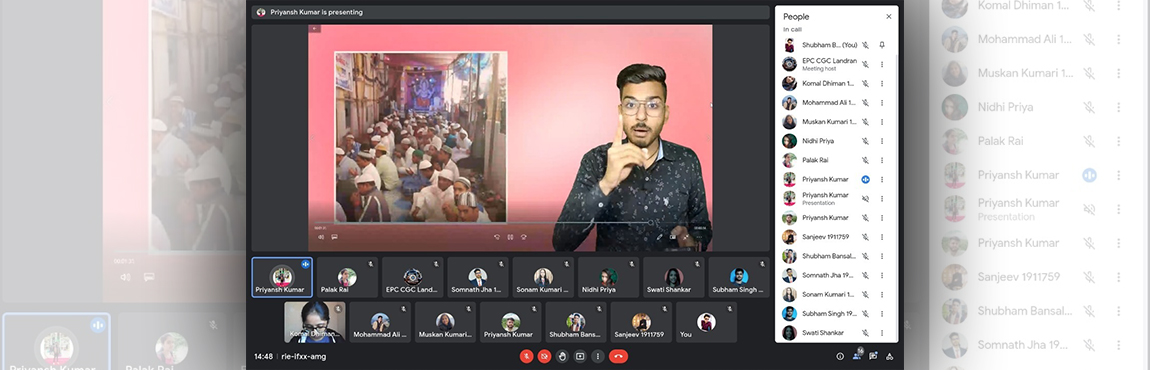Open more actions for Komal Dhiman
The image size is (1150, 370).
click(882, 84)
